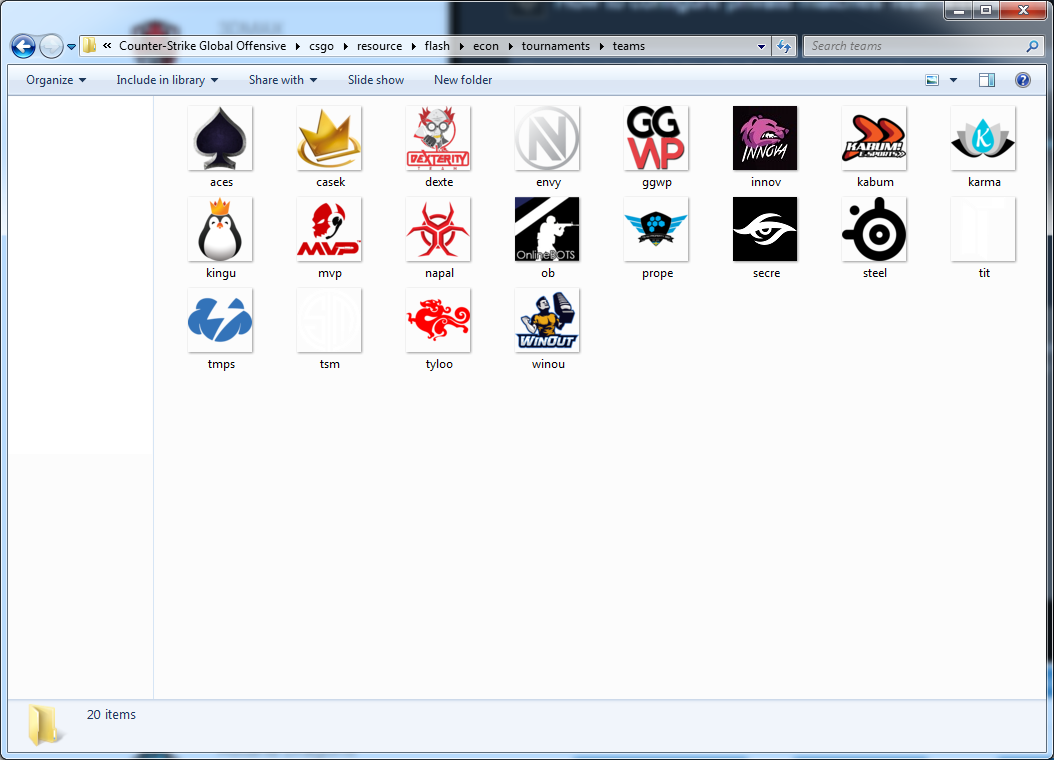The width and height of the screenshot is (1054, 760).
Task: Click the folder icon in address bar
Action: pos(89,46)
